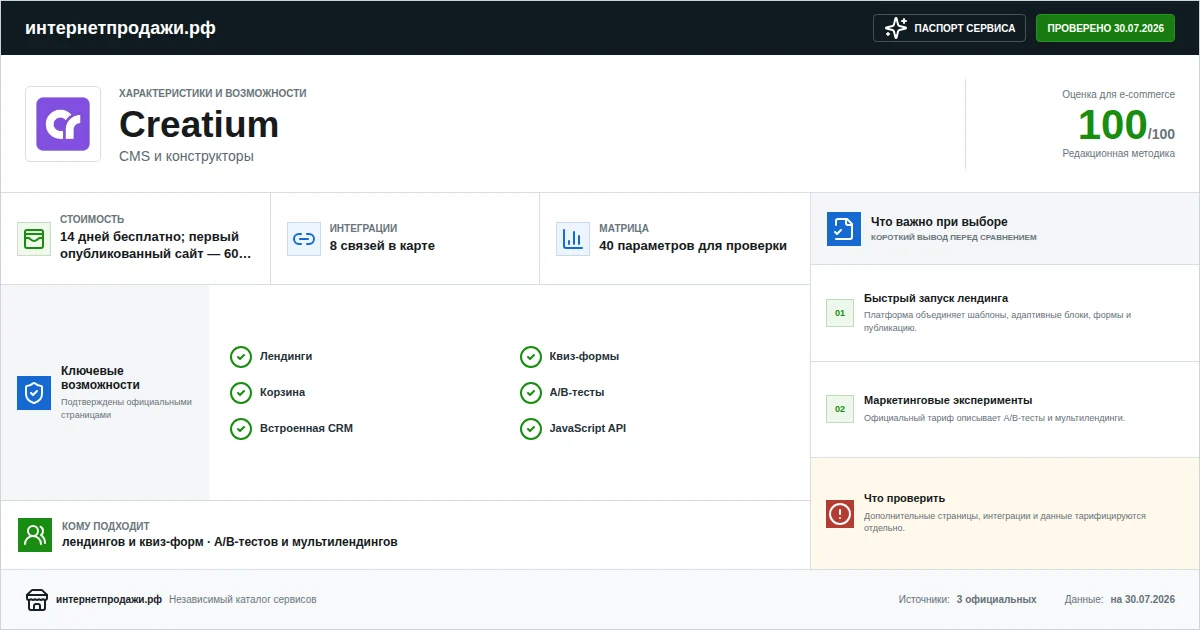Open the Паспорт сервиса button
1200x630 pixels.
click(950, 28)
